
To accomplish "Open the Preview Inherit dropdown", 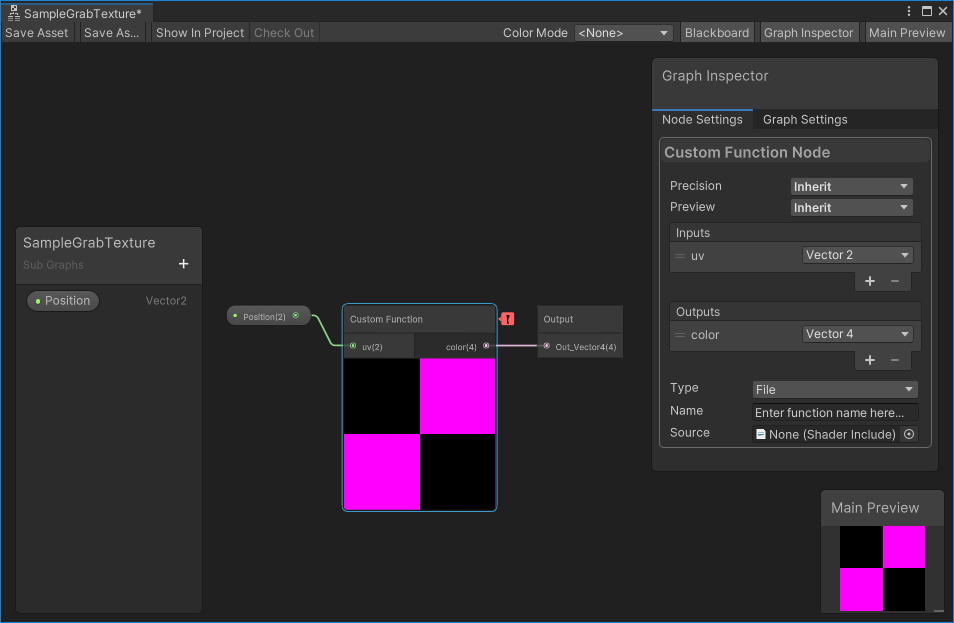I will pyautogui.click(x=851, y=207).
